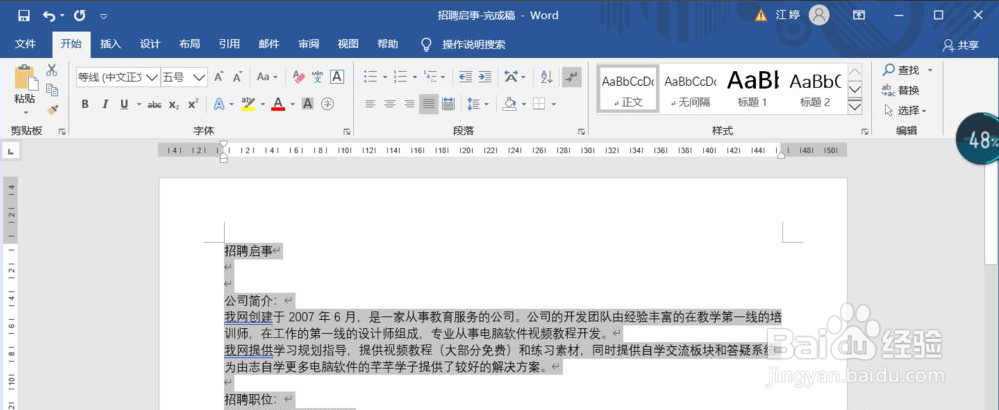Apply the red font color
This screenshot has height=410, width=999.
coord(278,104)
